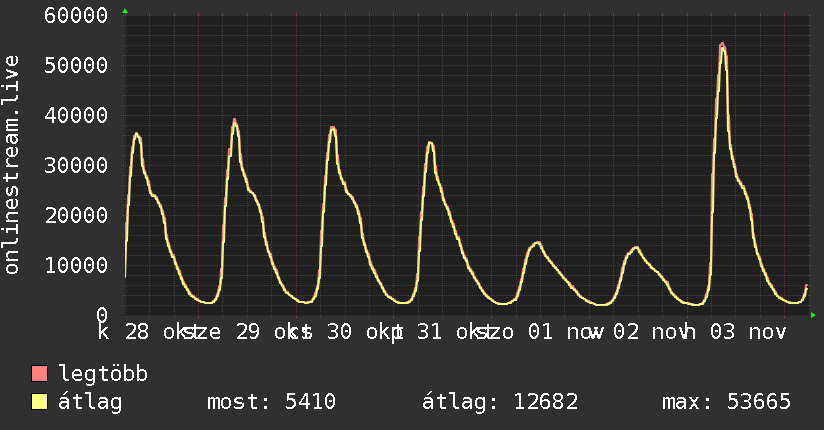Click the átlag legend label beside yellow swatch
Image resolution: width=824 pixels, height=430 pixels.
click(90, 402)
